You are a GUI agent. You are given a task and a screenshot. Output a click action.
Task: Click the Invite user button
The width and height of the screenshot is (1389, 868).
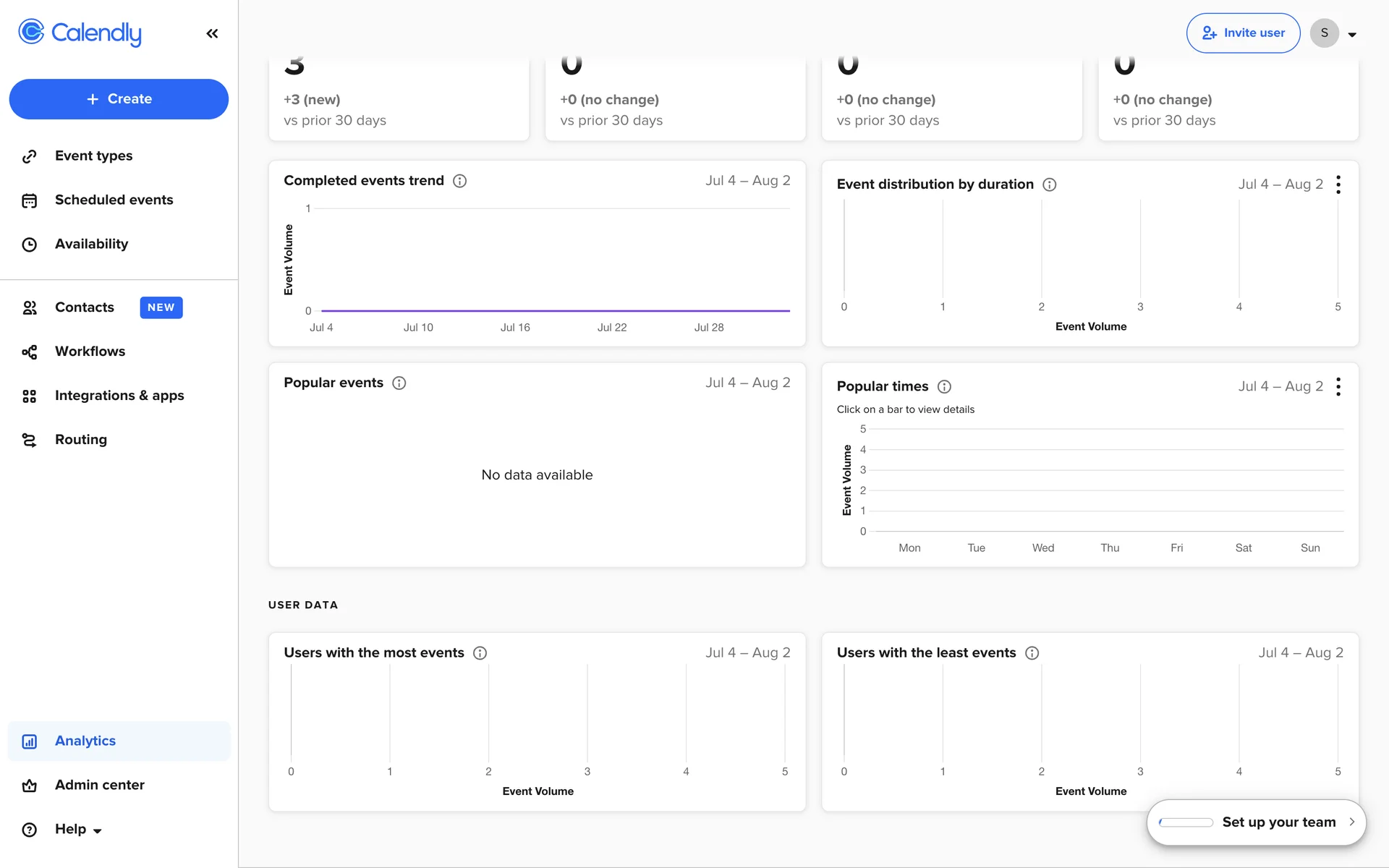click(1243, 33)
